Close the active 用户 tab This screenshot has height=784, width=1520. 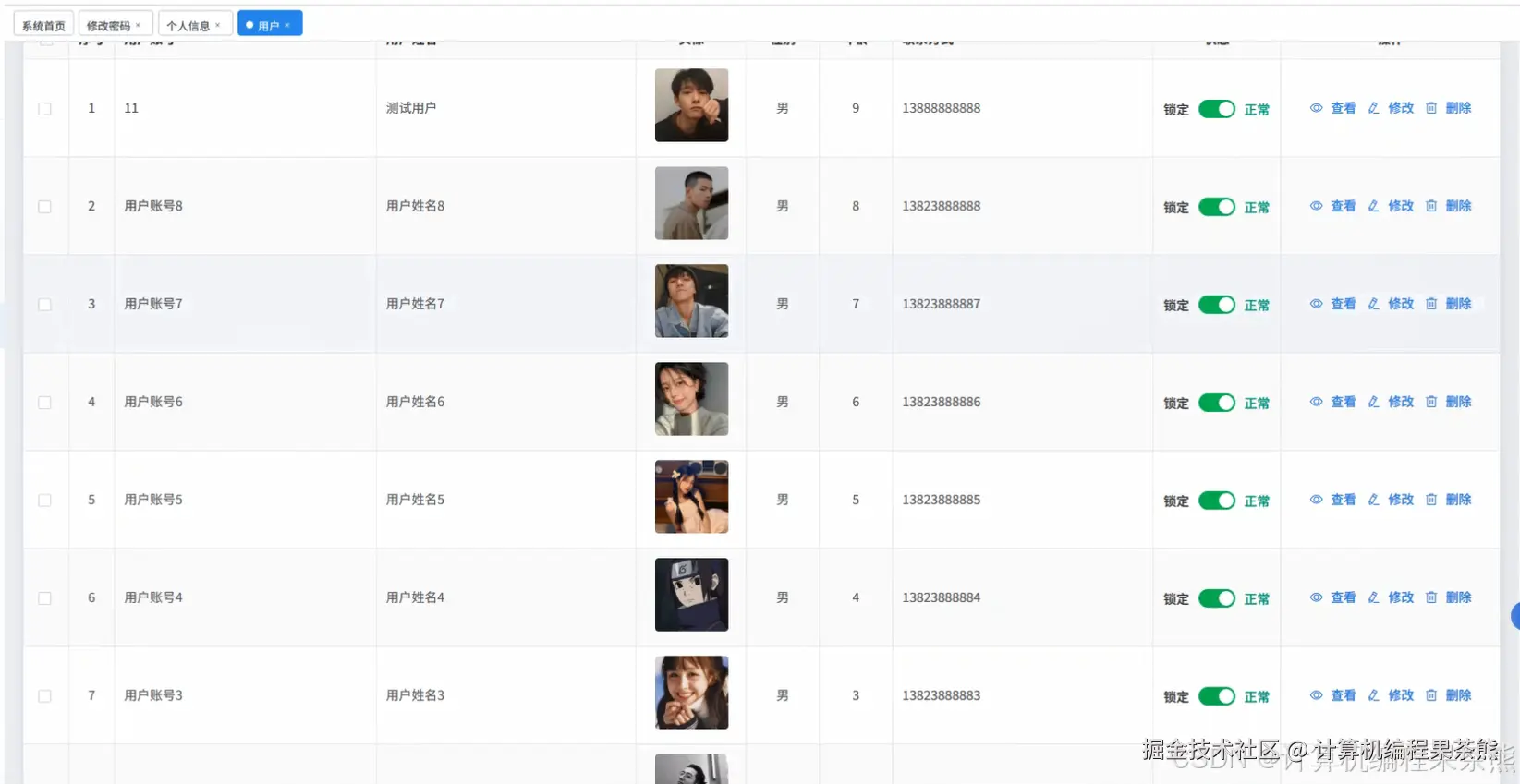pos(287,25)
